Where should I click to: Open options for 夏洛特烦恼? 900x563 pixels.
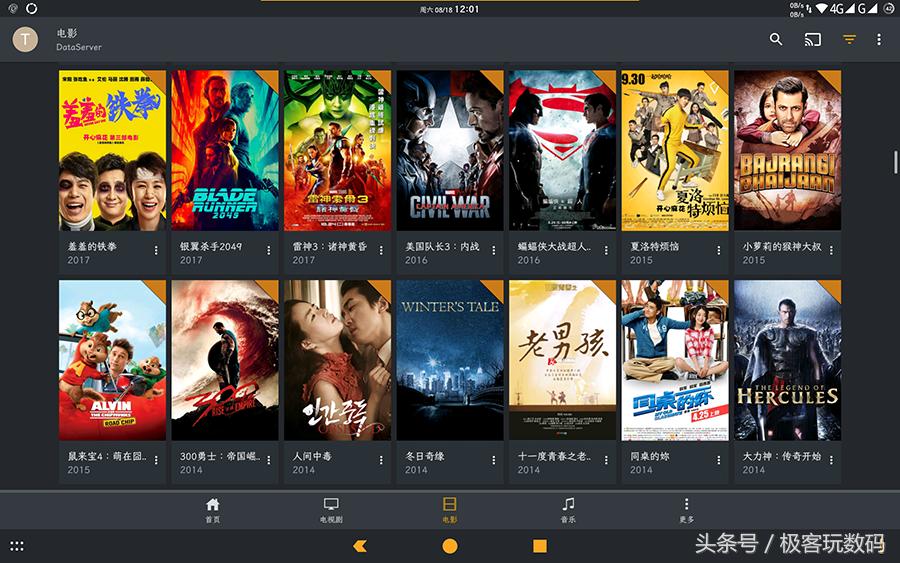(719, 250)
